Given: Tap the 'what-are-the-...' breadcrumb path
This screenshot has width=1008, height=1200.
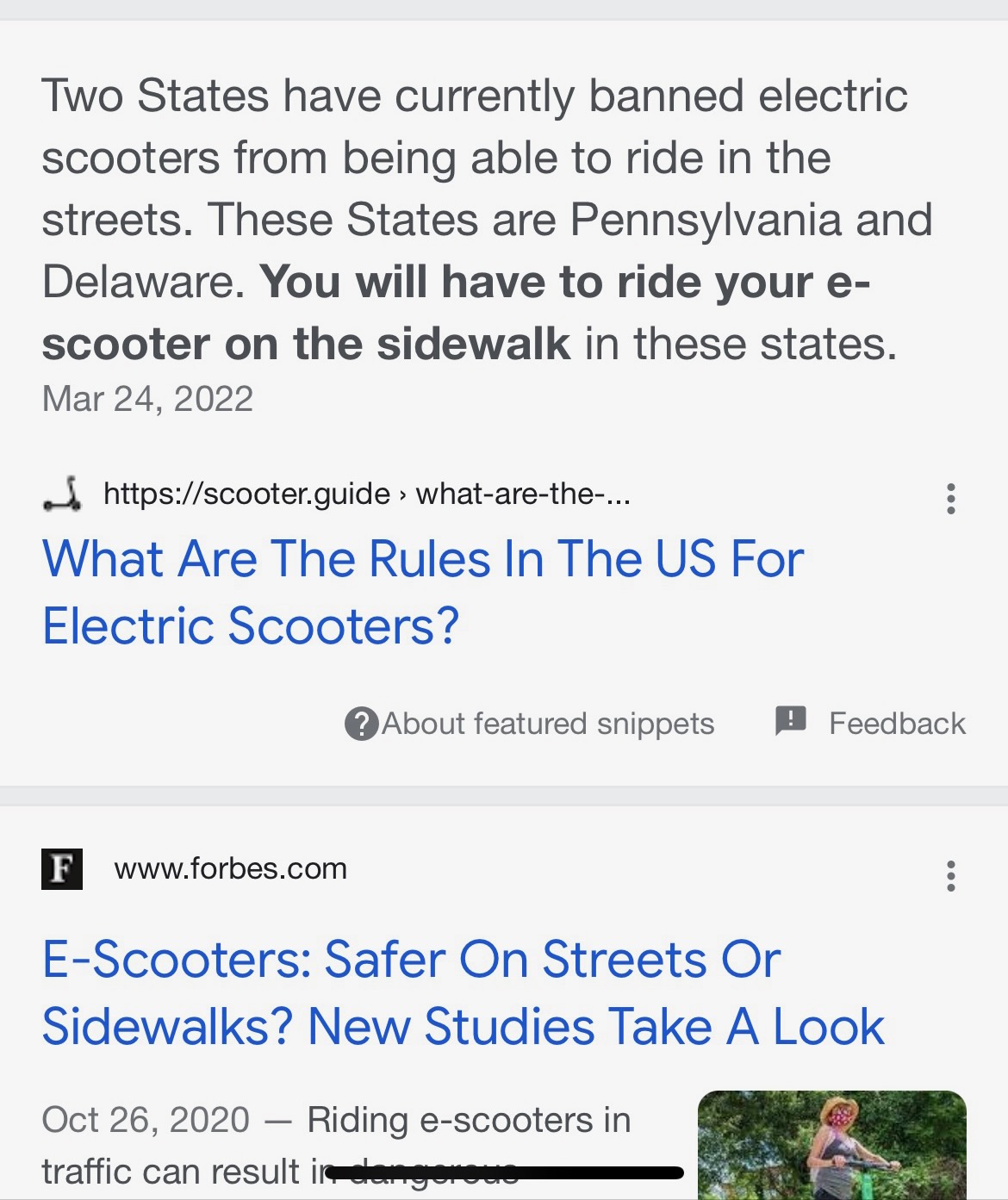Looking at the screenshot, I should coord(523,494).
